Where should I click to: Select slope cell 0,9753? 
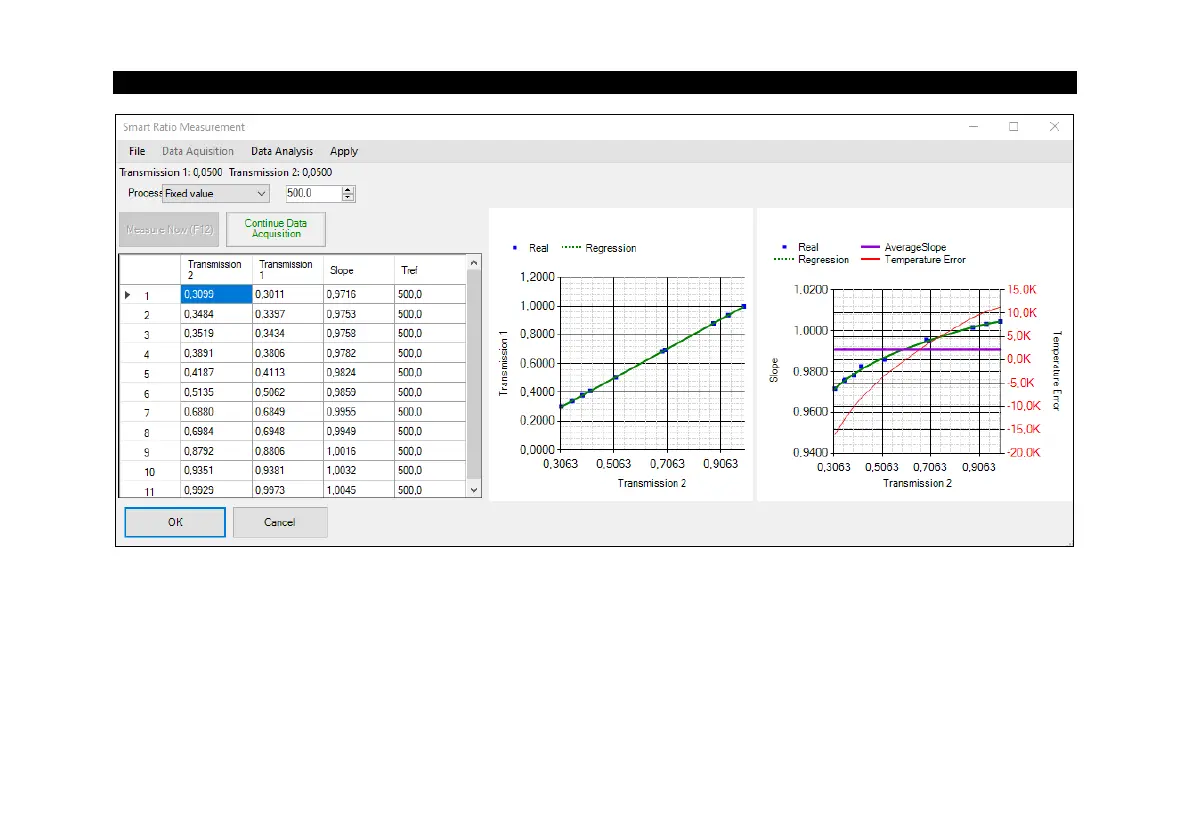coord(359,314)
